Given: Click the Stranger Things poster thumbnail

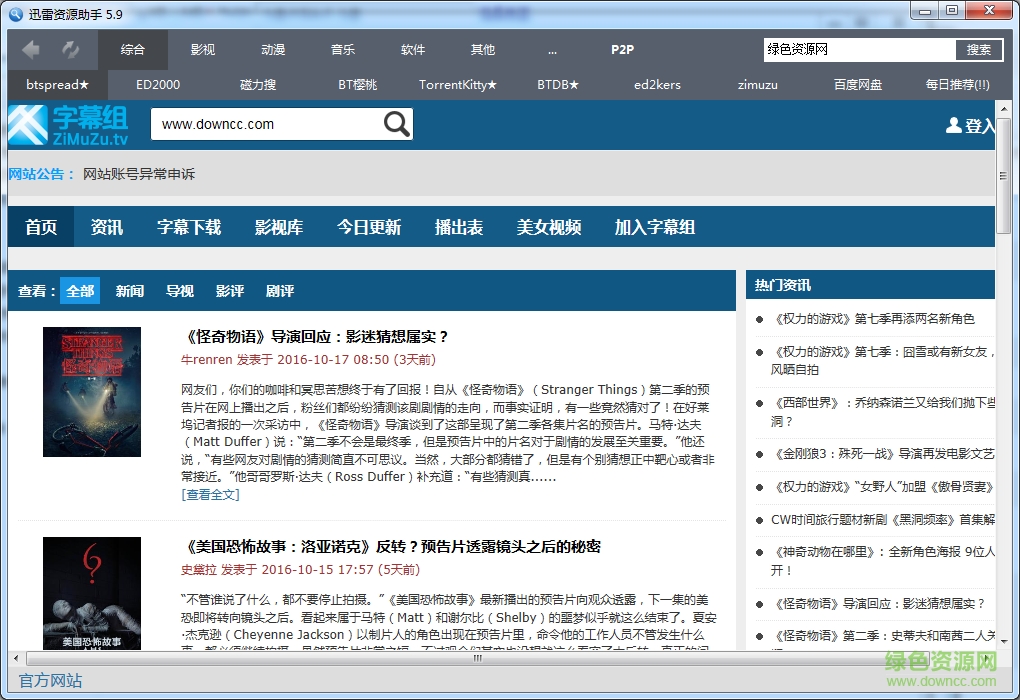Looking at the screenshot, I should 92,392.
